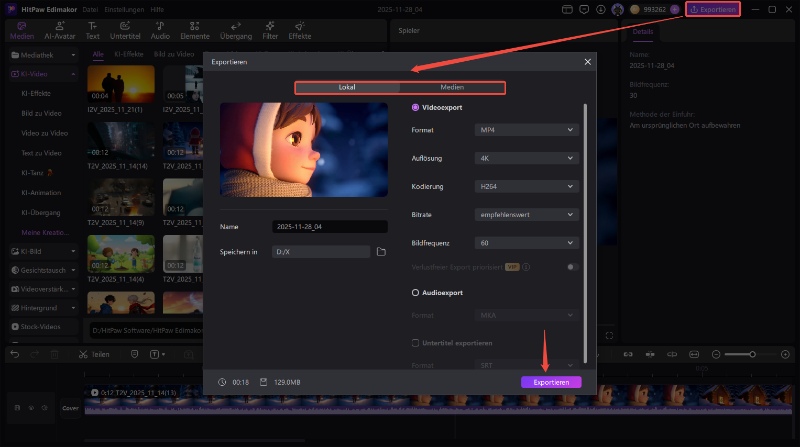Close the Exportieren dialog
Viewport: 800px width, 447px height.
[x=587, y=62]
